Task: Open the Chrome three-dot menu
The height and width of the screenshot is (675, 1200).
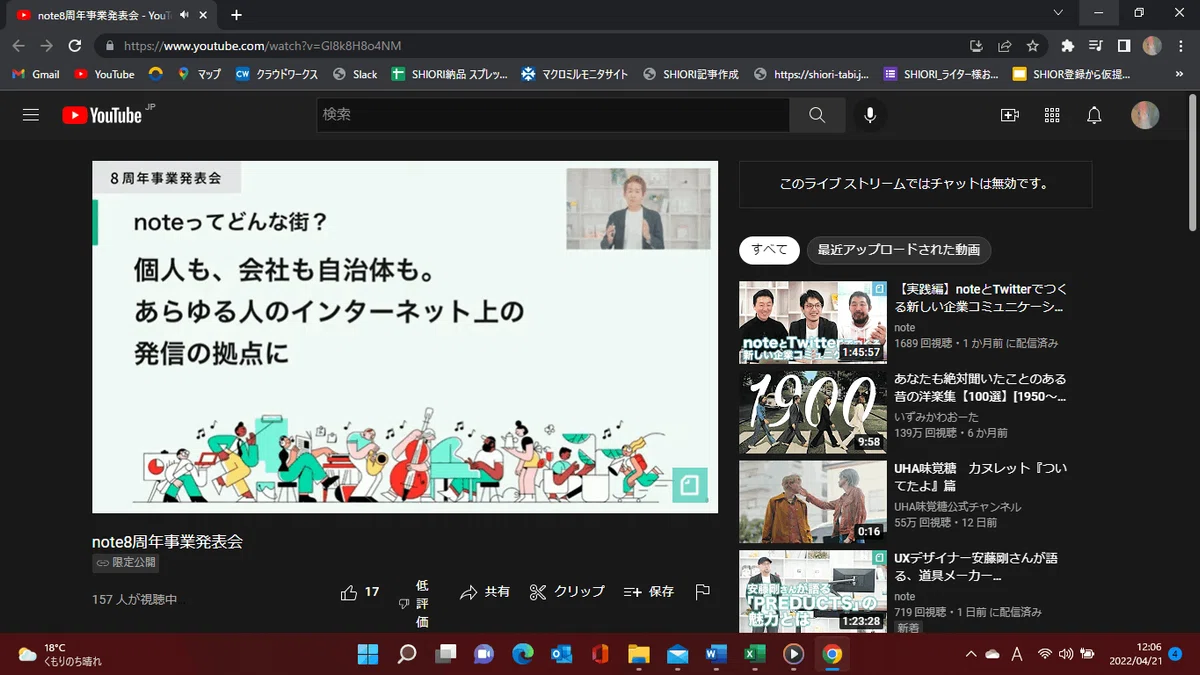Action: coord(1181,46)
